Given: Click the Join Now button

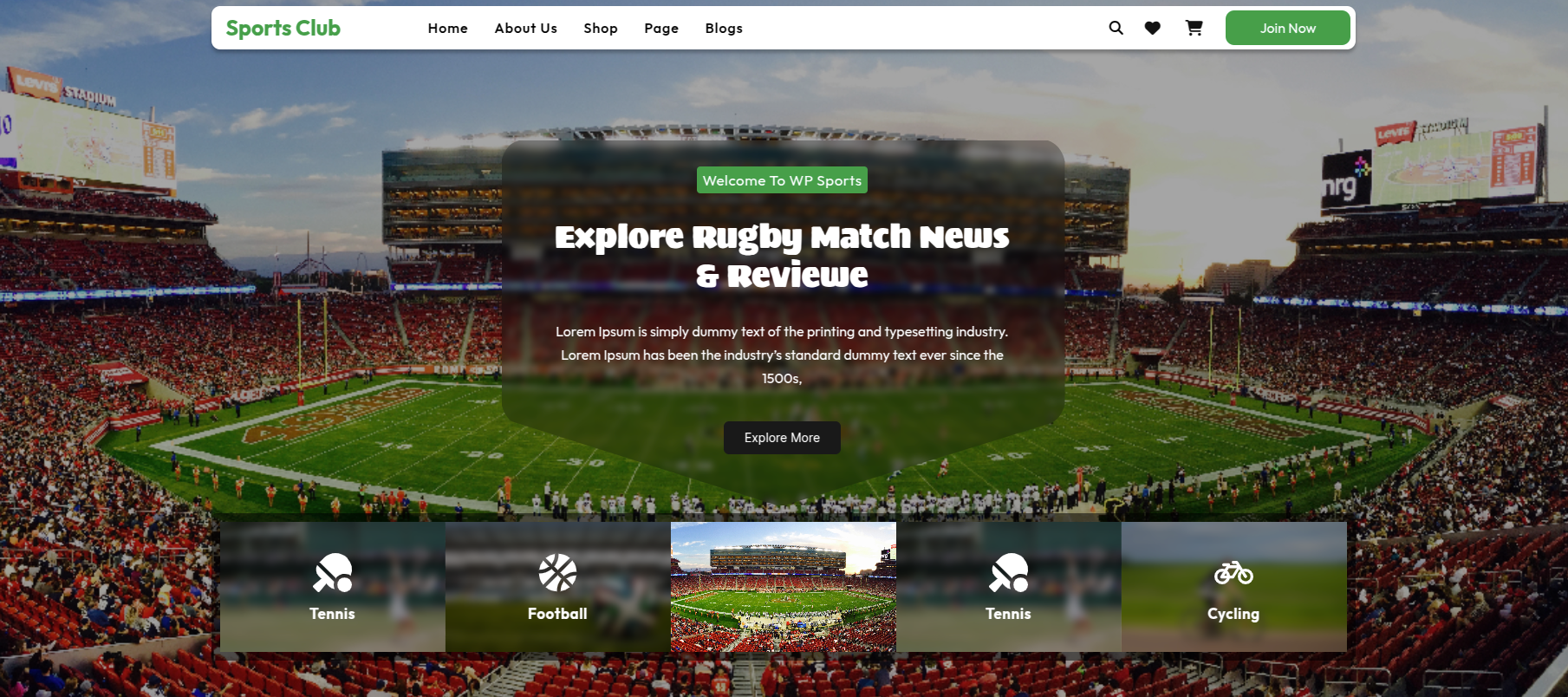Looking at the screenshot, I should tap(1287, 28).
